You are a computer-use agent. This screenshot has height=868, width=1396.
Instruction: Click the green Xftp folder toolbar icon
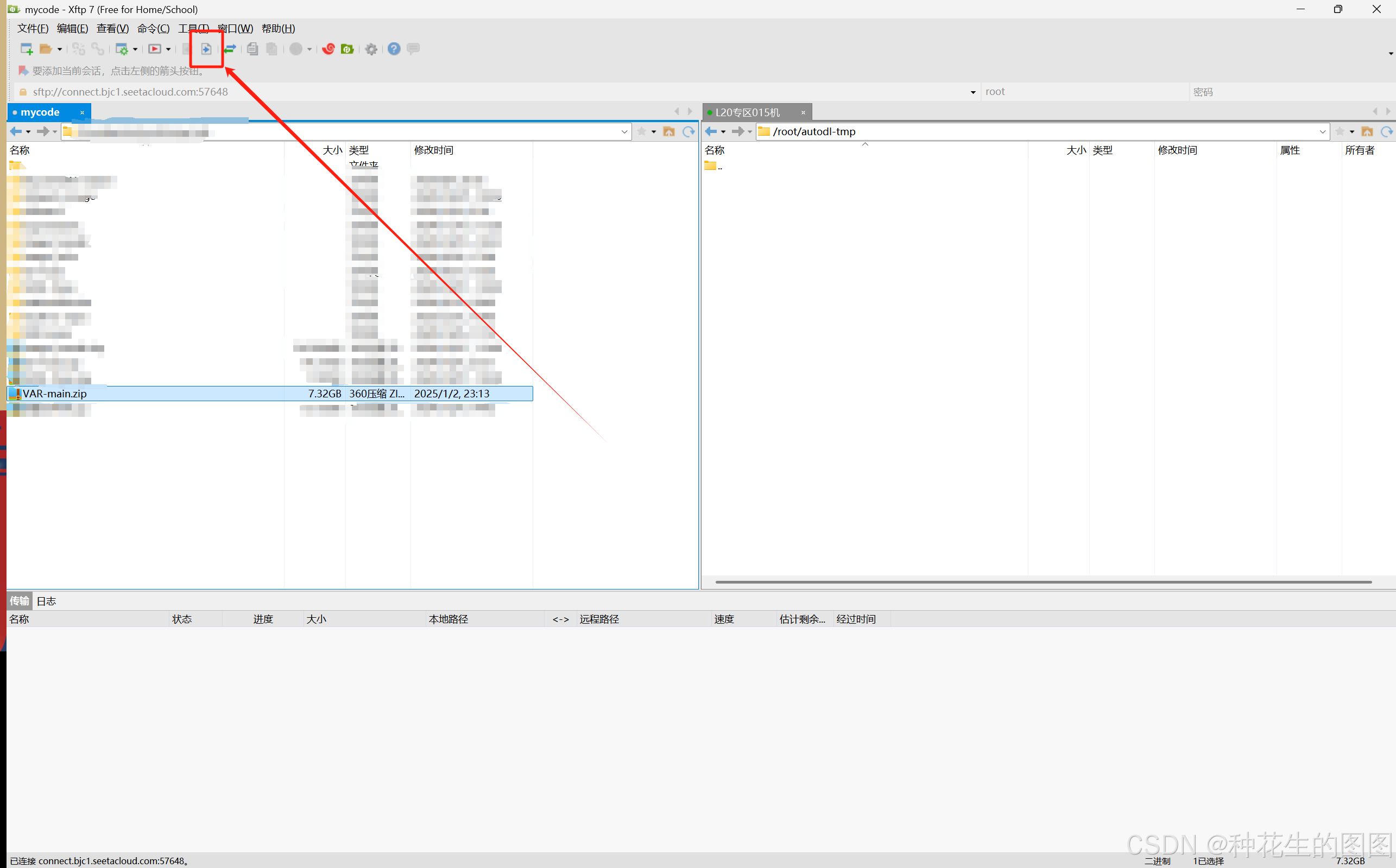tap(348, 49)
